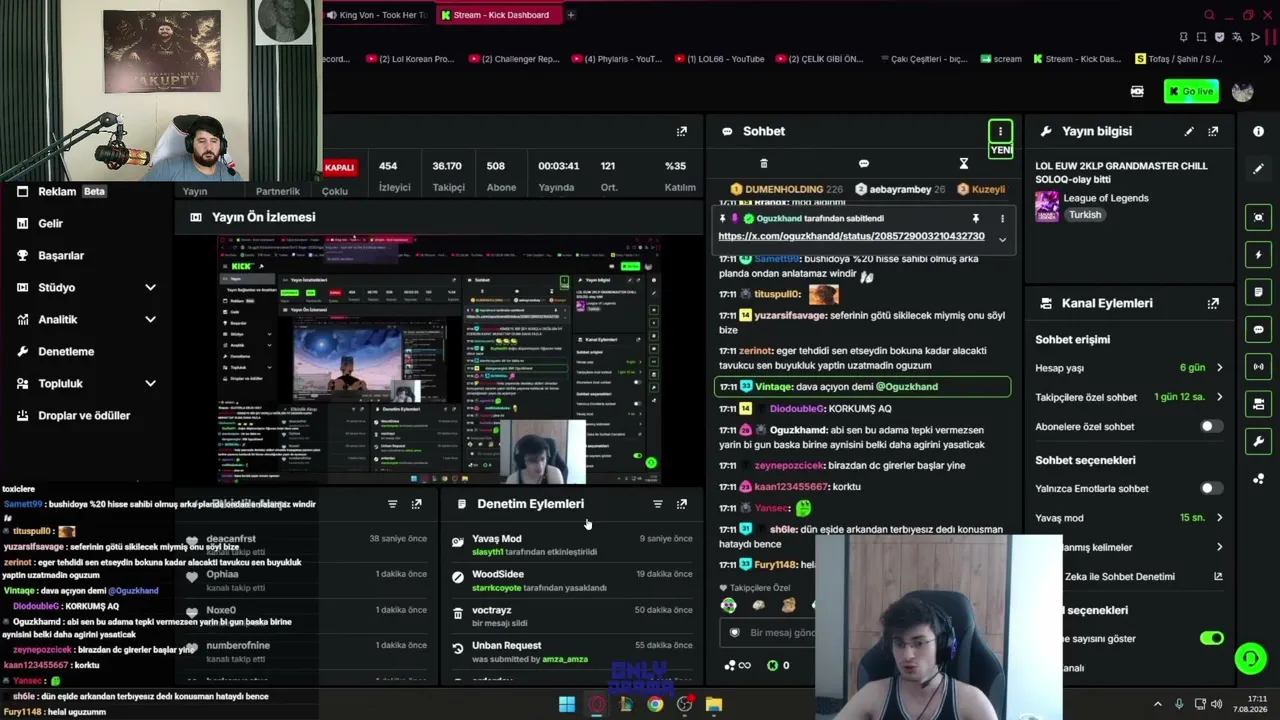Image resolution: width=1280 pixels, height=720 pixels.
Task: Open Yavaş mod setting (15 sn.)
Action: [1129, 518]
